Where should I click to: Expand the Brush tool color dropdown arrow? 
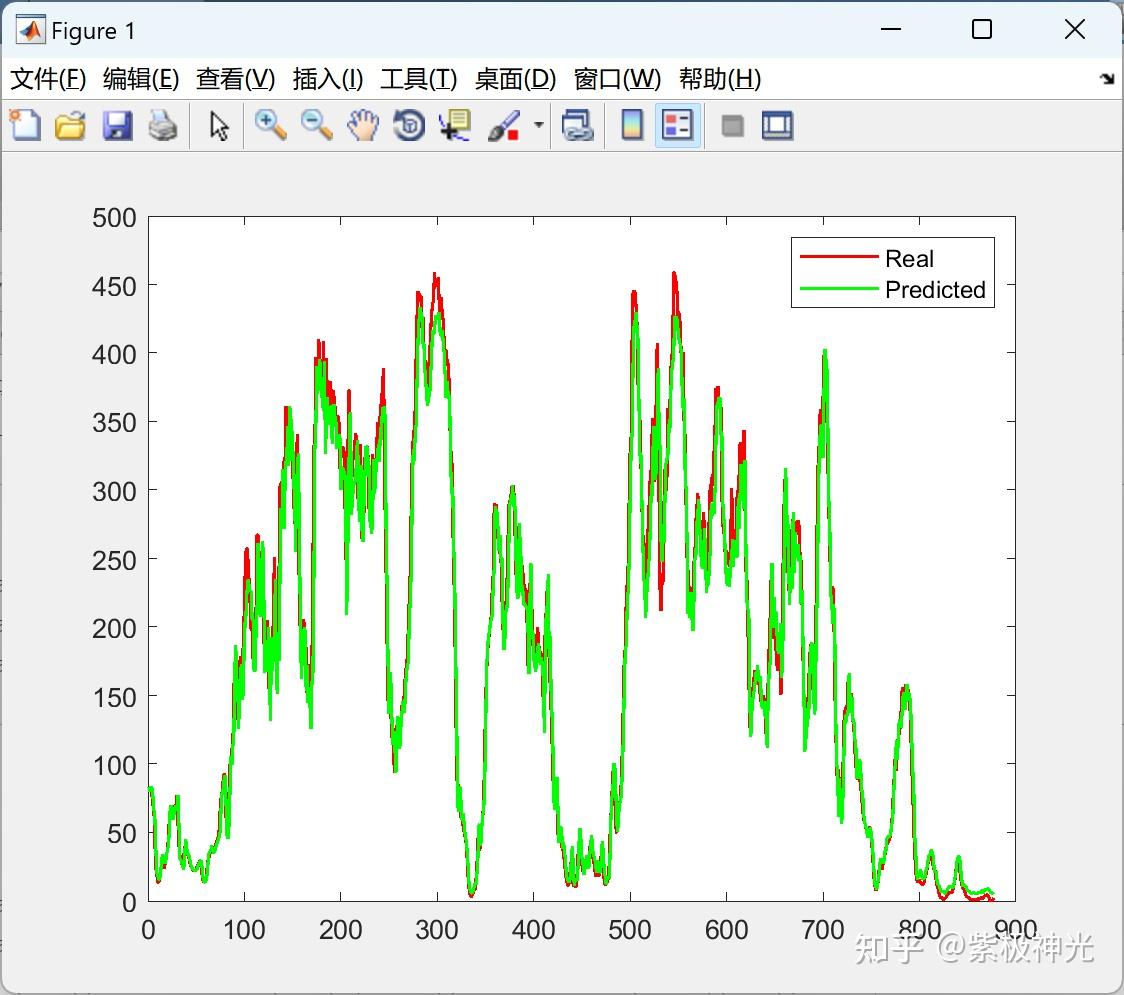tap(539, 125)
